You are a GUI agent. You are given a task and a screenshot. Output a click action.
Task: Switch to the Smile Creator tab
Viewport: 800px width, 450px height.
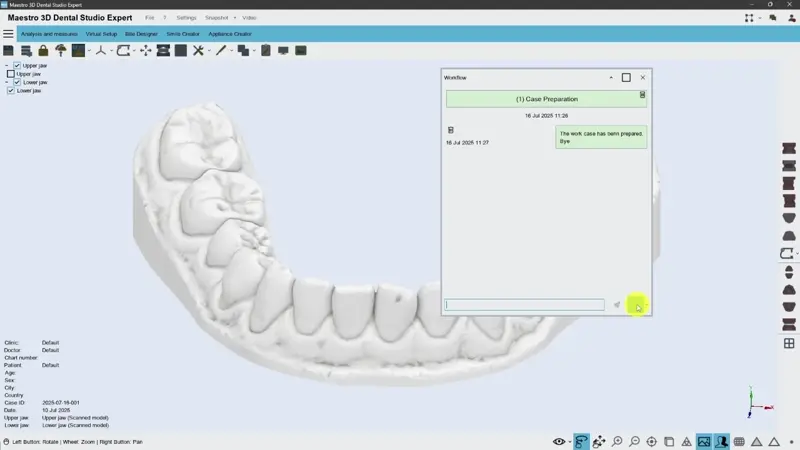tap(183, 34)
